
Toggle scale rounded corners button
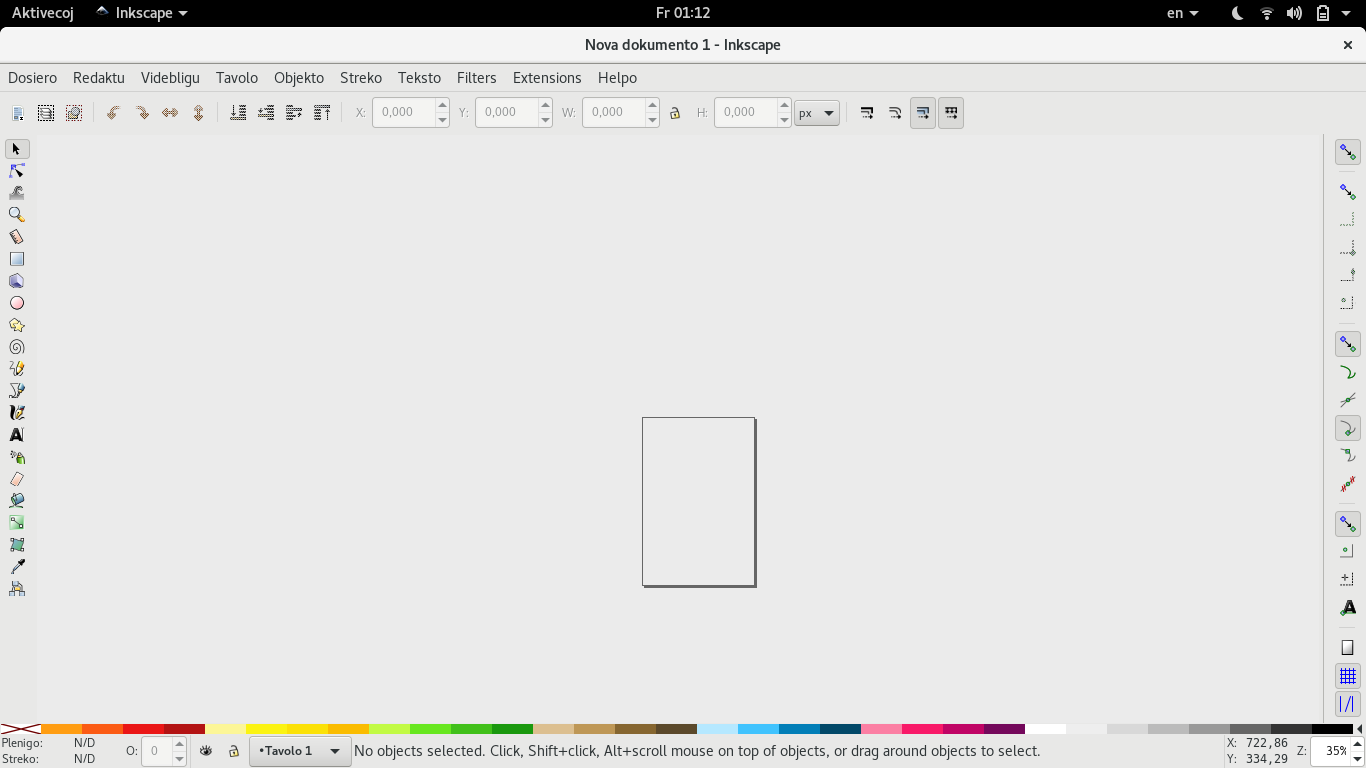click(x=895, y=113)
